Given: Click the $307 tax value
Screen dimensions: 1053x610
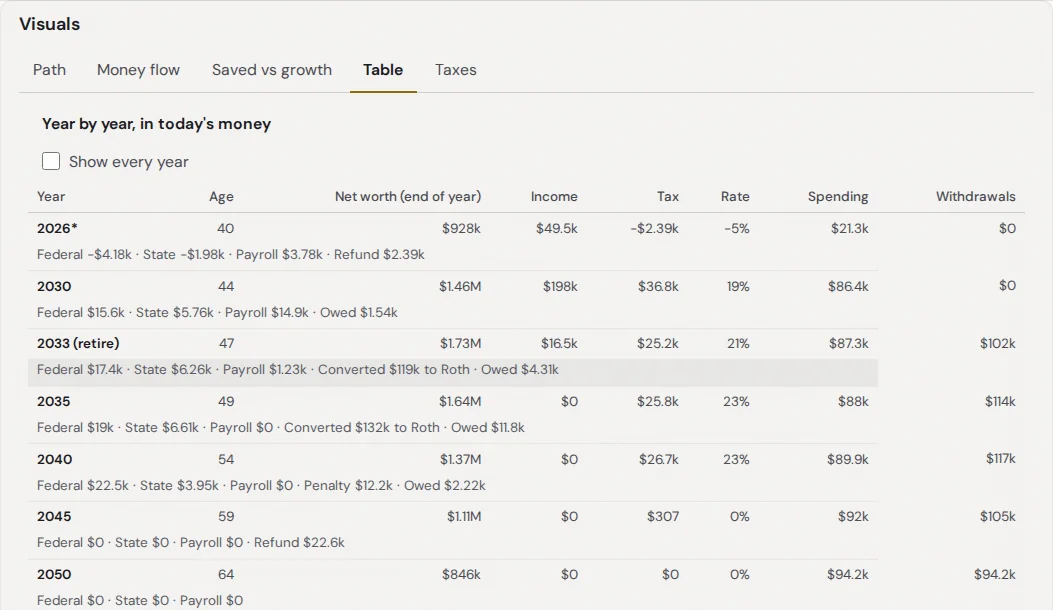Looking at the screenshot, I should [x=663, y=517].
